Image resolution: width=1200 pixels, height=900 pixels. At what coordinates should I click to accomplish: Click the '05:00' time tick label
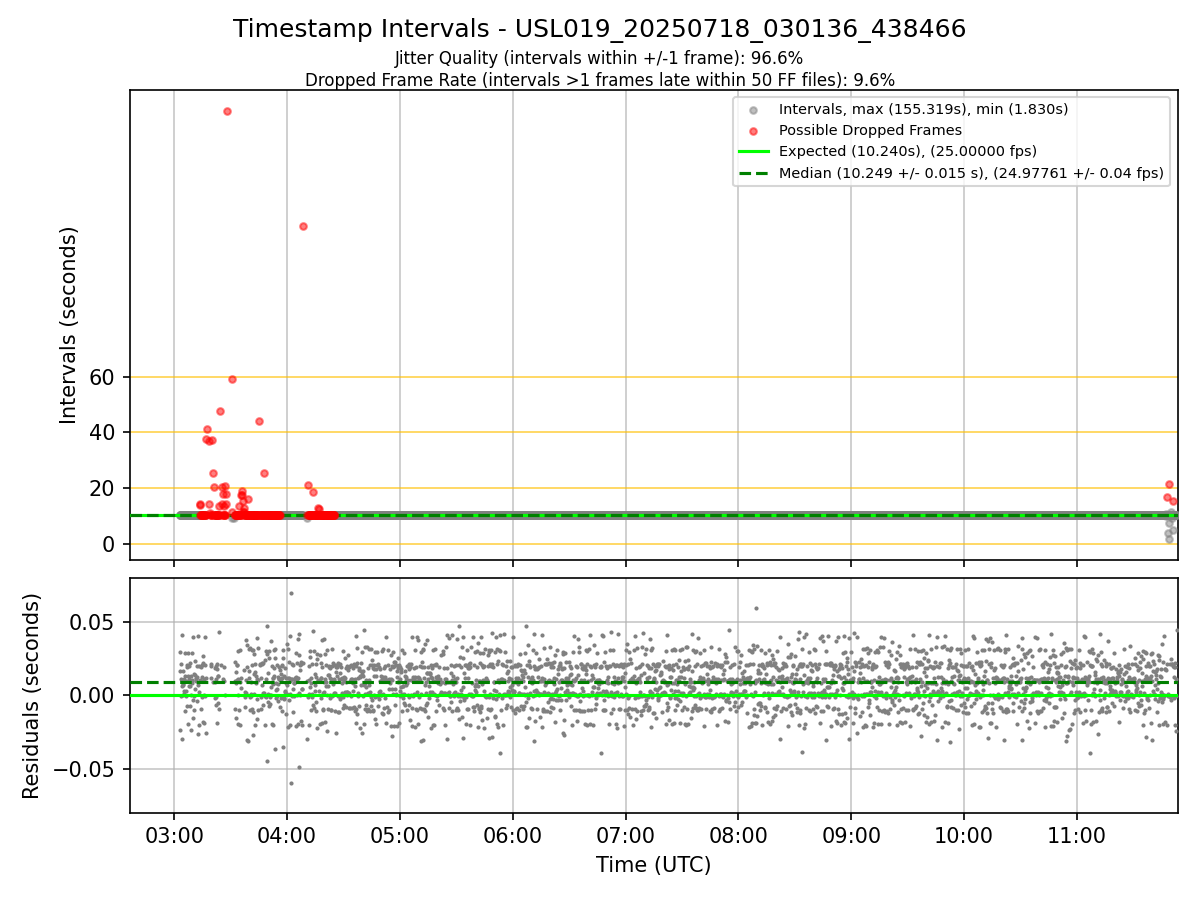tap(400, 834)
